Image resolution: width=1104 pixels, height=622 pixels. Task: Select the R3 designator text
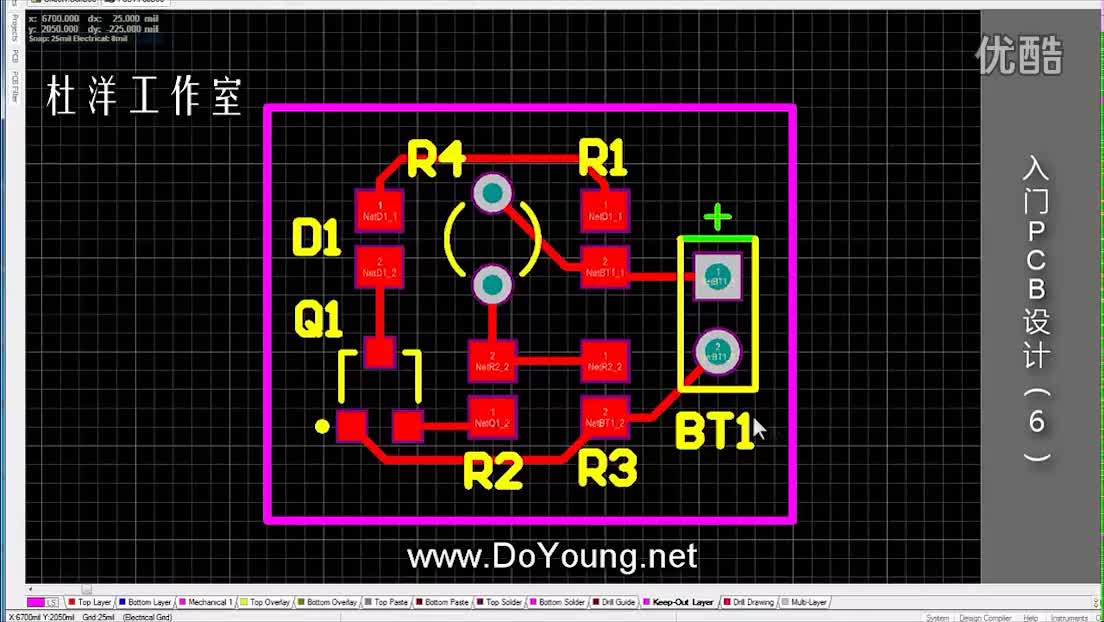(608, 468)
